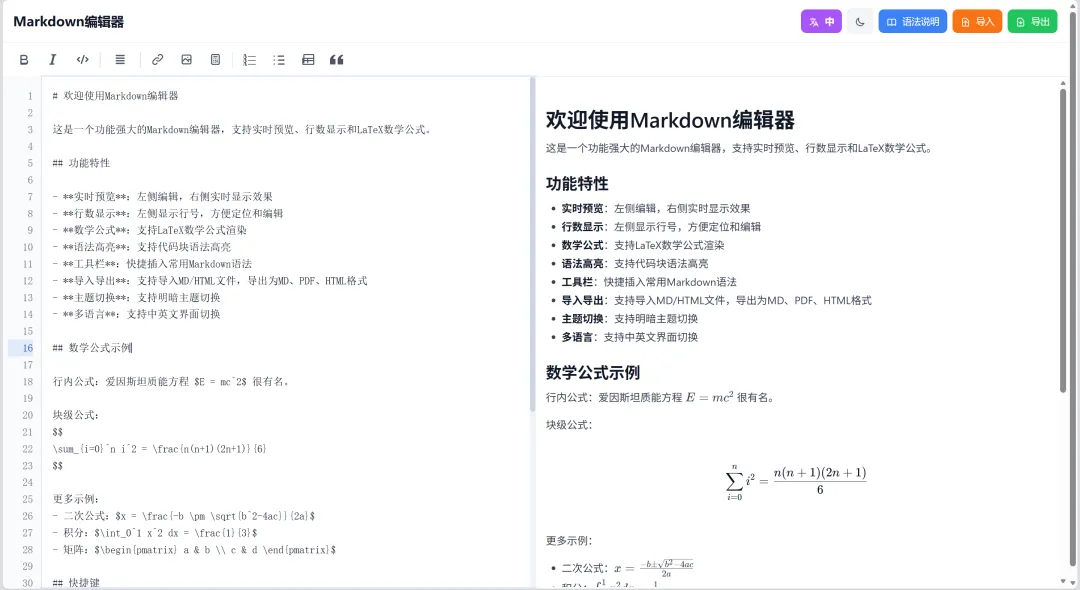Click preview heading 欢迎使用Markdown编辑器

[670, 120]
